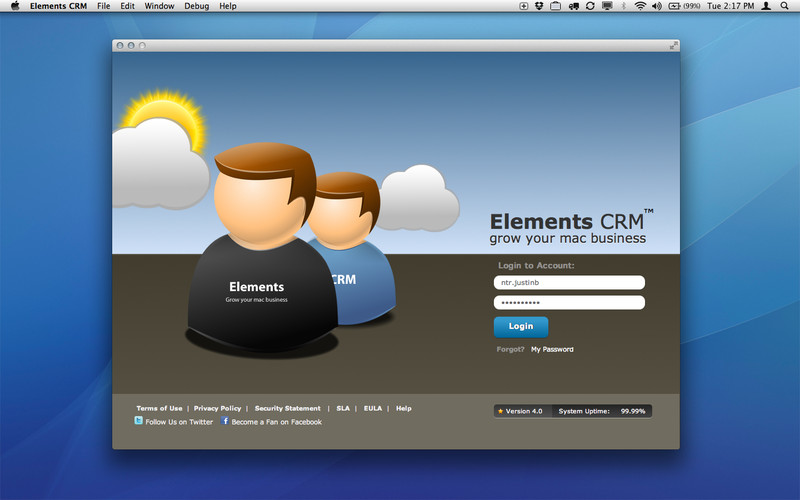The width and height of the screenshot is (800, 500).
Task: Close the Elements CRM window
Action: pyautogui.click(x=120, y=45)
